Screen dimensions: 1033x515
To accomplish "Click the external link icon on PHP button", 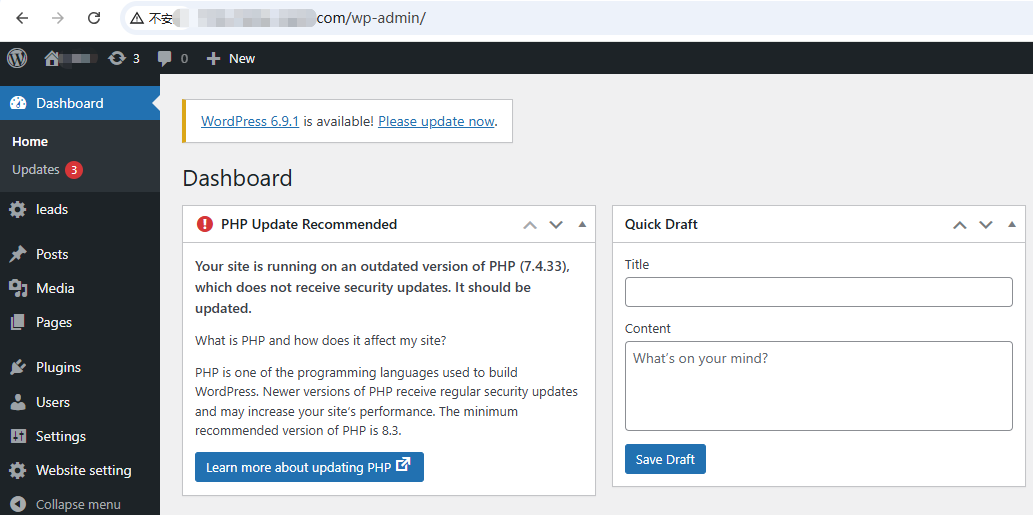I will 403,466.
